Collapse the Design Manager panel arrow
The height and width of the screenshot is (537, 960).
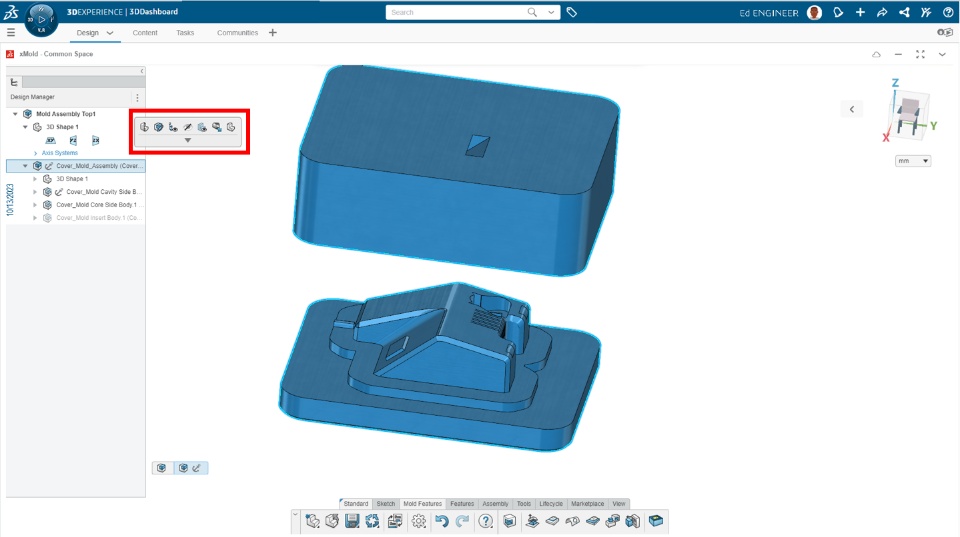point(141,71)
